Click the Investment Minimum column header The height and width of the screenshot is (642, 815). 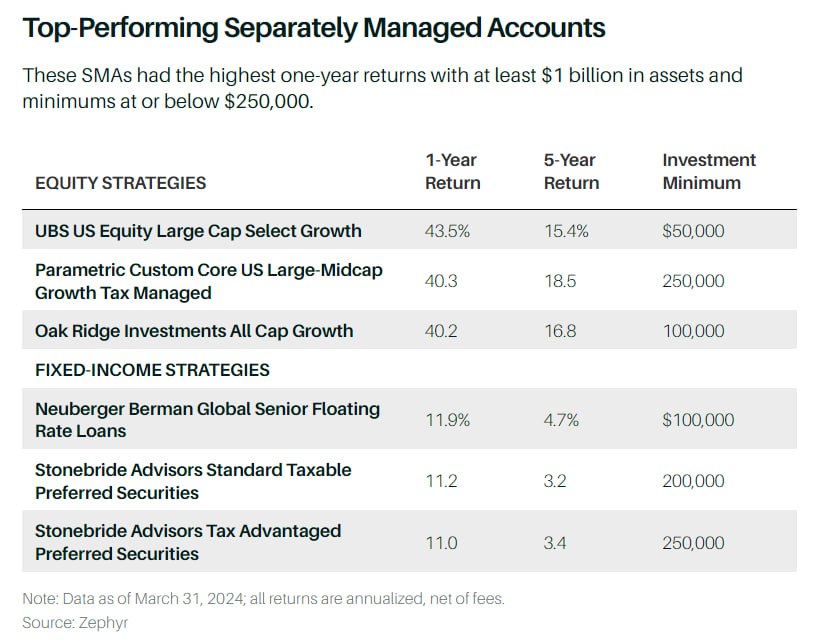709,171
